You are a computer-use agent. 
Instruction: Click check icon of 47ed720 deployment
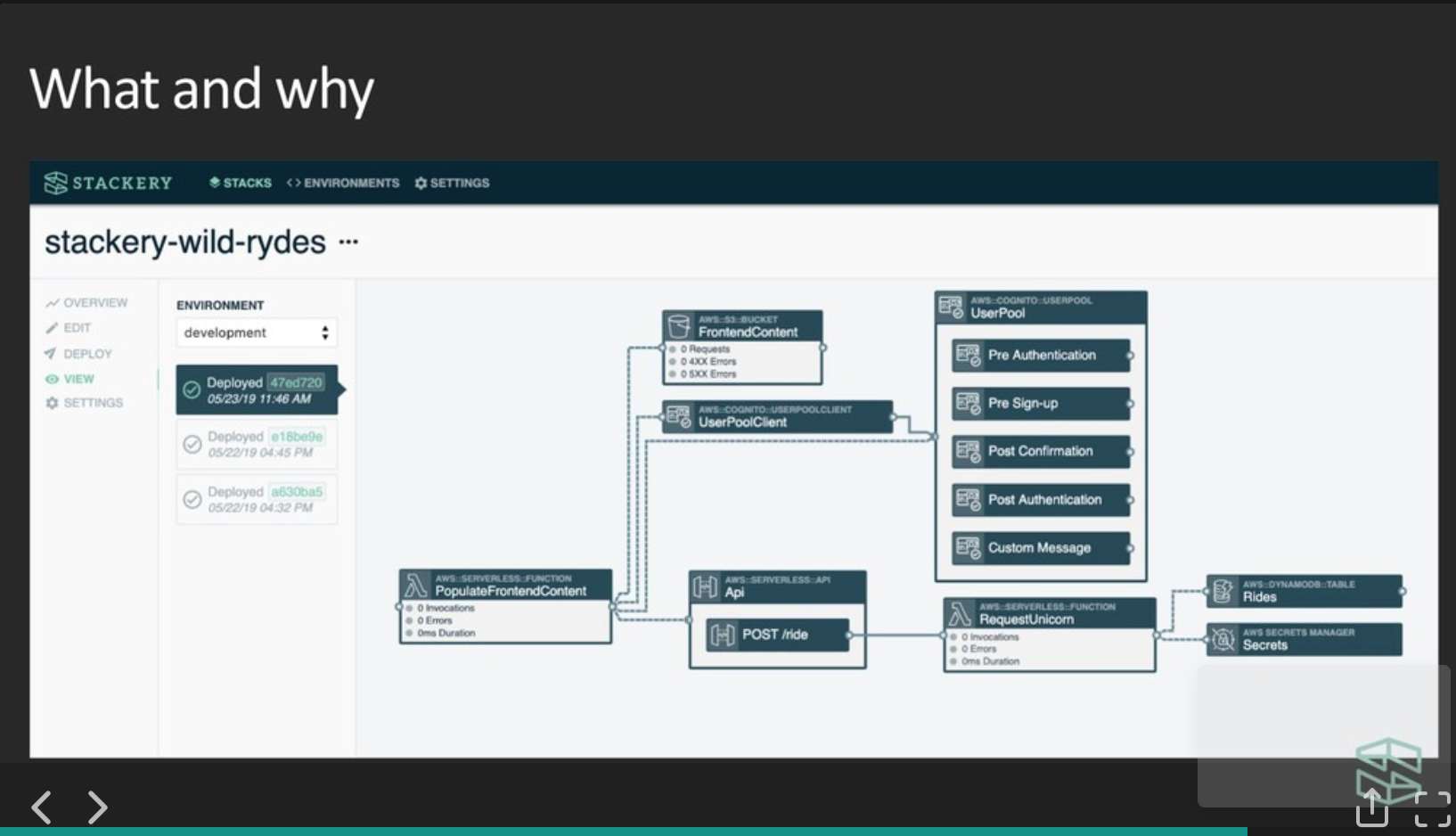[x=192, y=389]
